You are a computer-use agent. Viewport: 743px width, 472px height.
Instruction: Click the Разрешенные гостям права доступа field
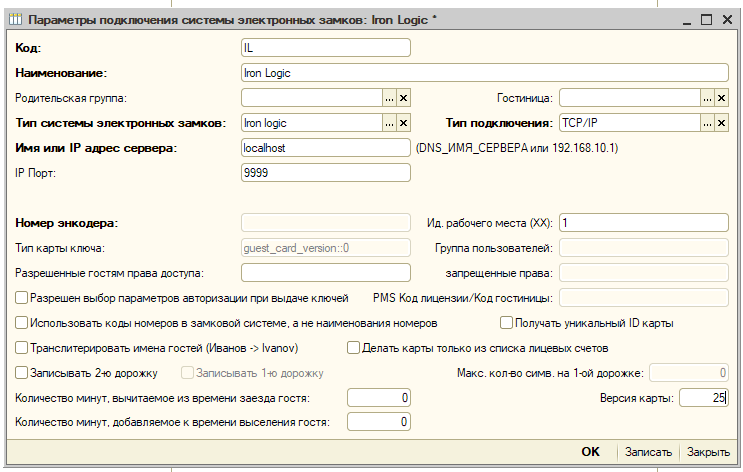(x=326, y=273)
